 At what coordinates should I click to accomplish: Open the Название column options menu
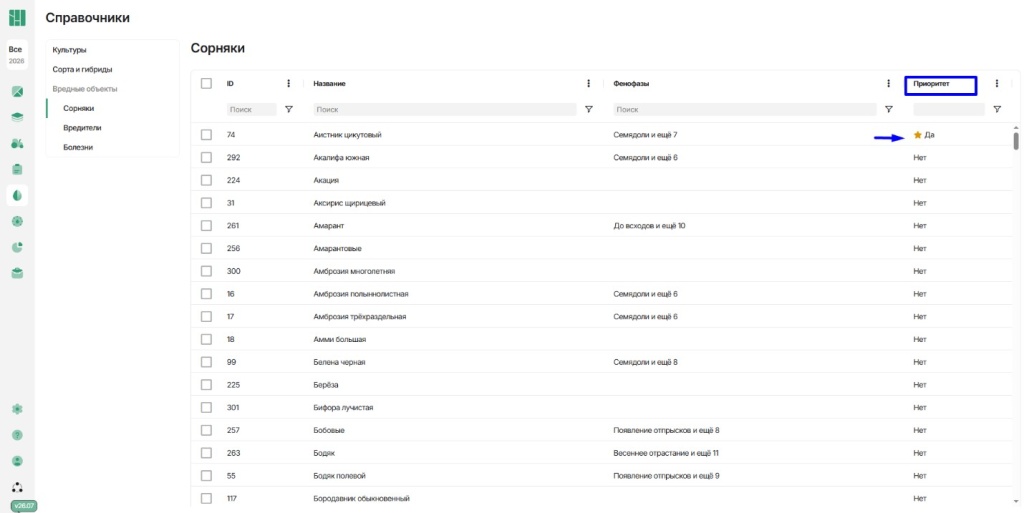click(588, 84)
